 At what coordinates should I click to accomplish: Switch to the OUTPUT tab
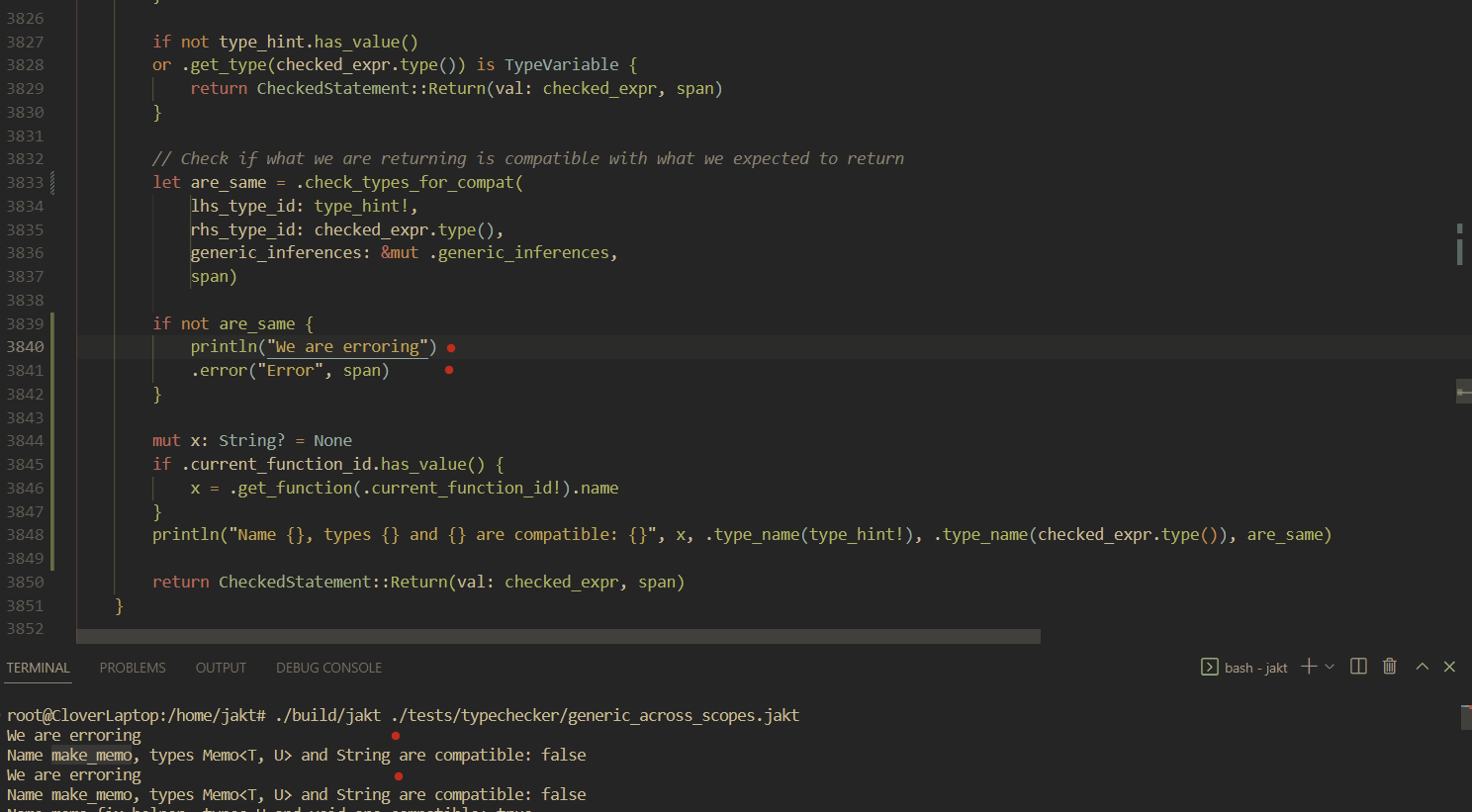[221, 668]
